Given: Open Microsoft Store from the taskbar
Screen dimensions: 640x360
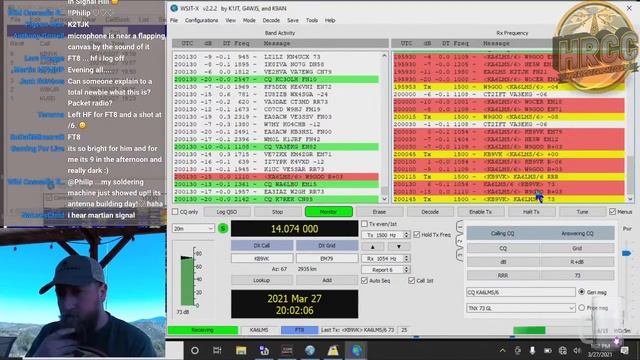Looking at the screenshot, I should coord(264,350).
